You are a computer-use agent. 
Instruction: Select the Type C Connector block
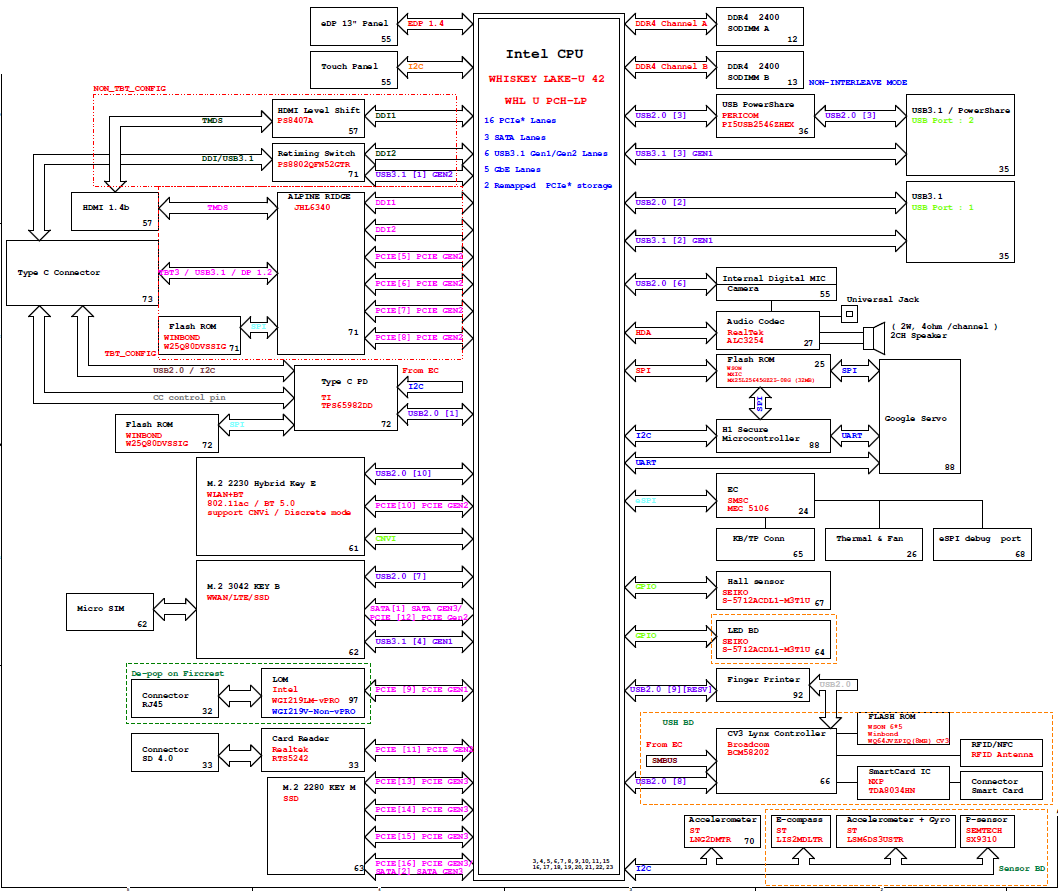click(82, 273)
